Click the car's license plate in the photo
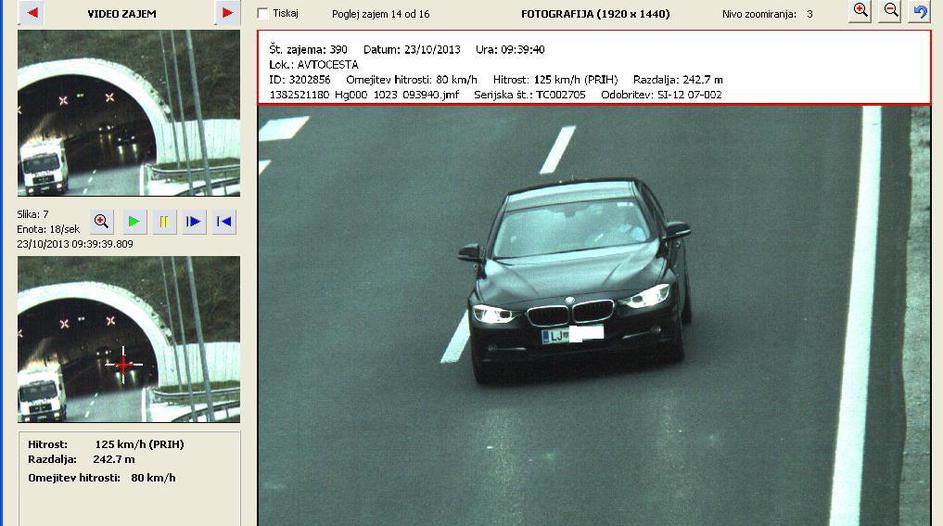The width and height of the screenshot is (943, 526). coord(572,335)
